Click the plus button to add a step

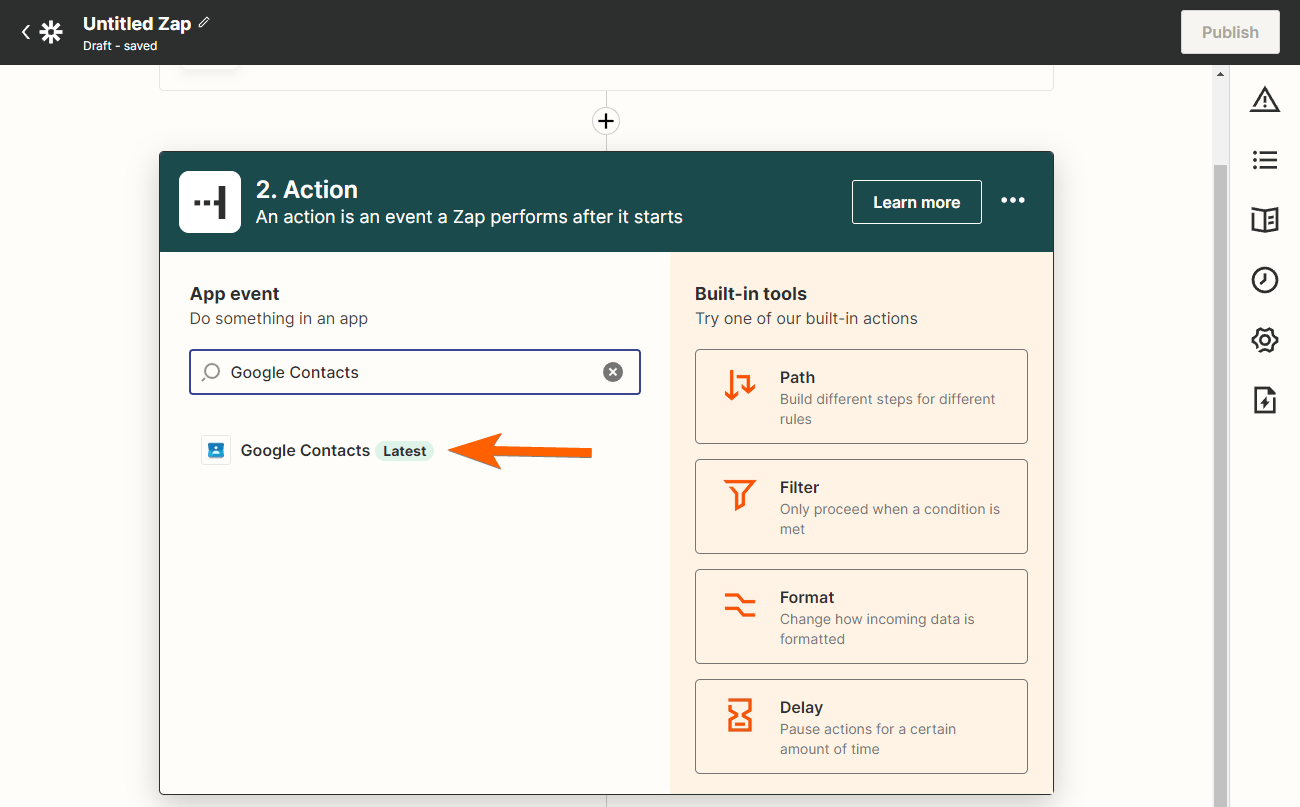[x=606, y=121]
